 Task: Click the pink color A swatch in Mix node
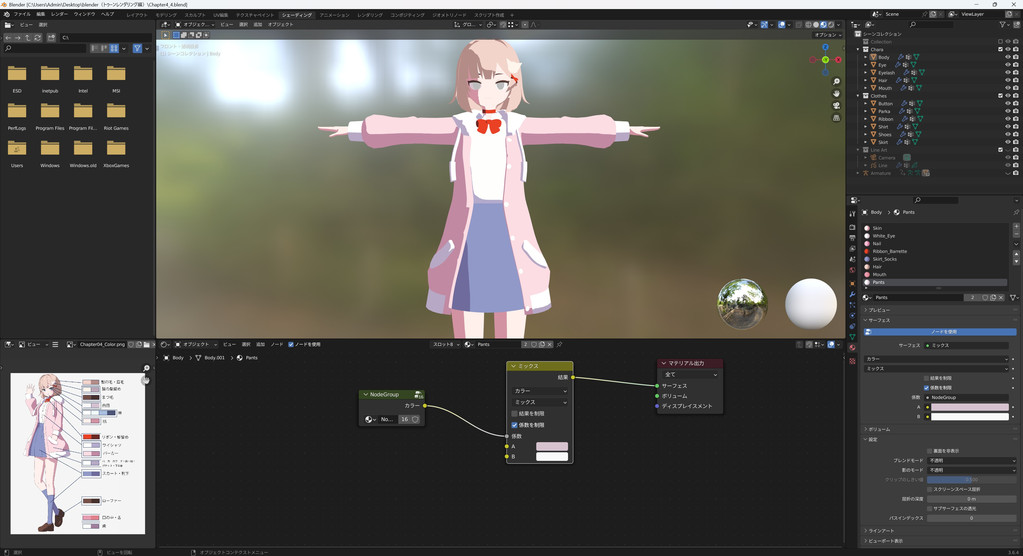[552, 447]
